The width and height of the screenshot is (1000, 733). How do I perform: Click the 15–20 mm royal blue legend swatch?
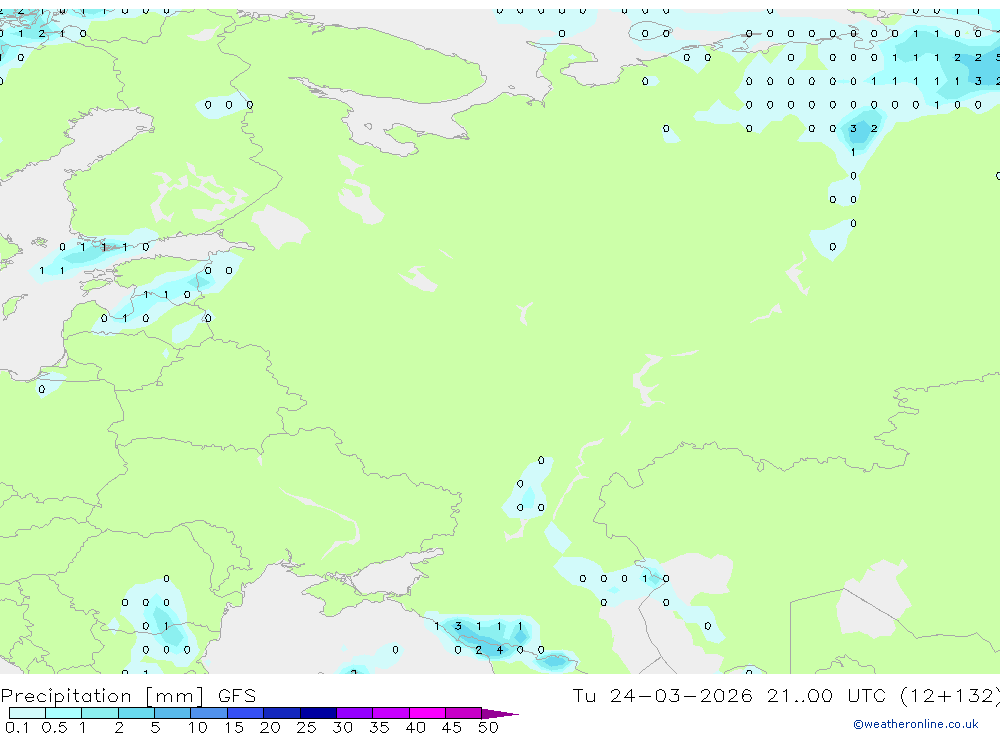coord(245,713)
